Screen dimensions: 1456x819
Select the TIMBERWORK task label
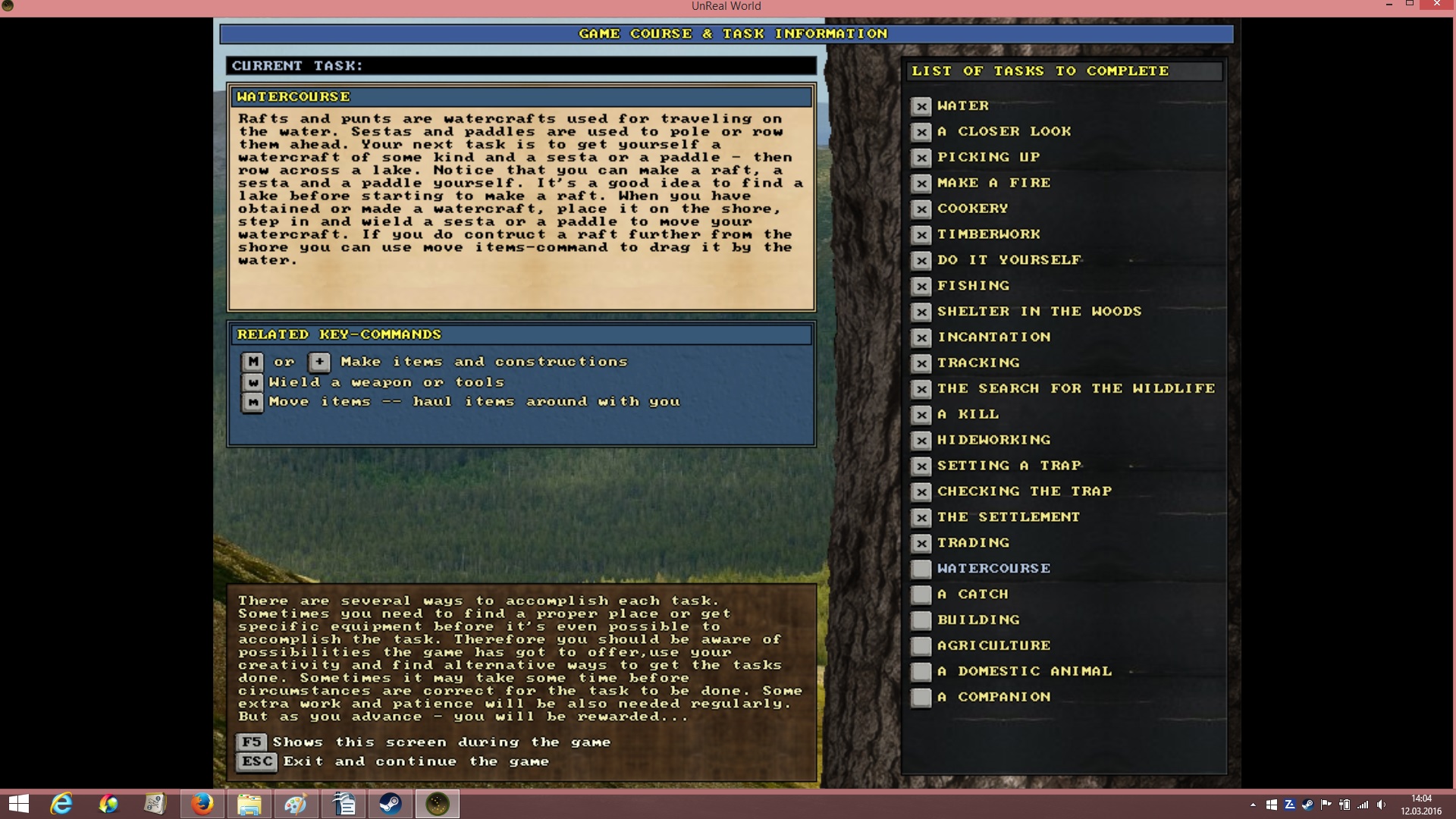pos(988,234)
